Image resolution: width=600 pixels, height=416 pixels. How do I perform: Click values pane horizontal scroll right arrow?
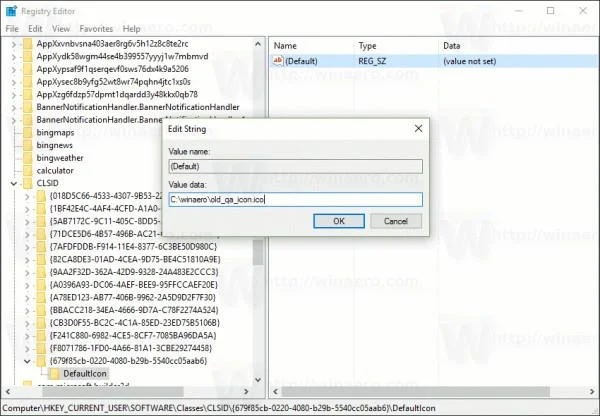click(592, 392)
